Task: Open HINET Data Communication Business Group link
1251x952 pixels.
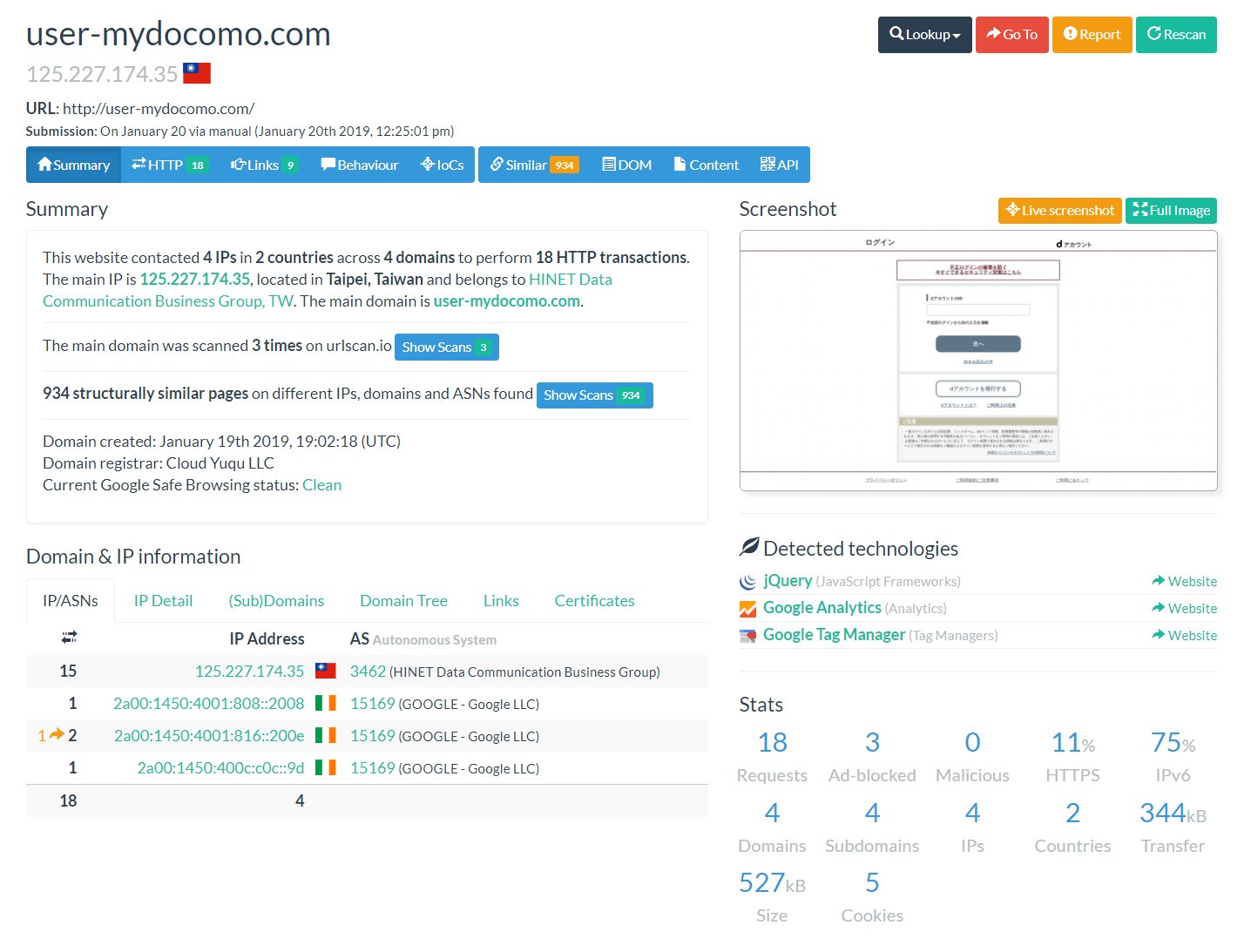Action: pyautogui.click(x=328, y=290)
